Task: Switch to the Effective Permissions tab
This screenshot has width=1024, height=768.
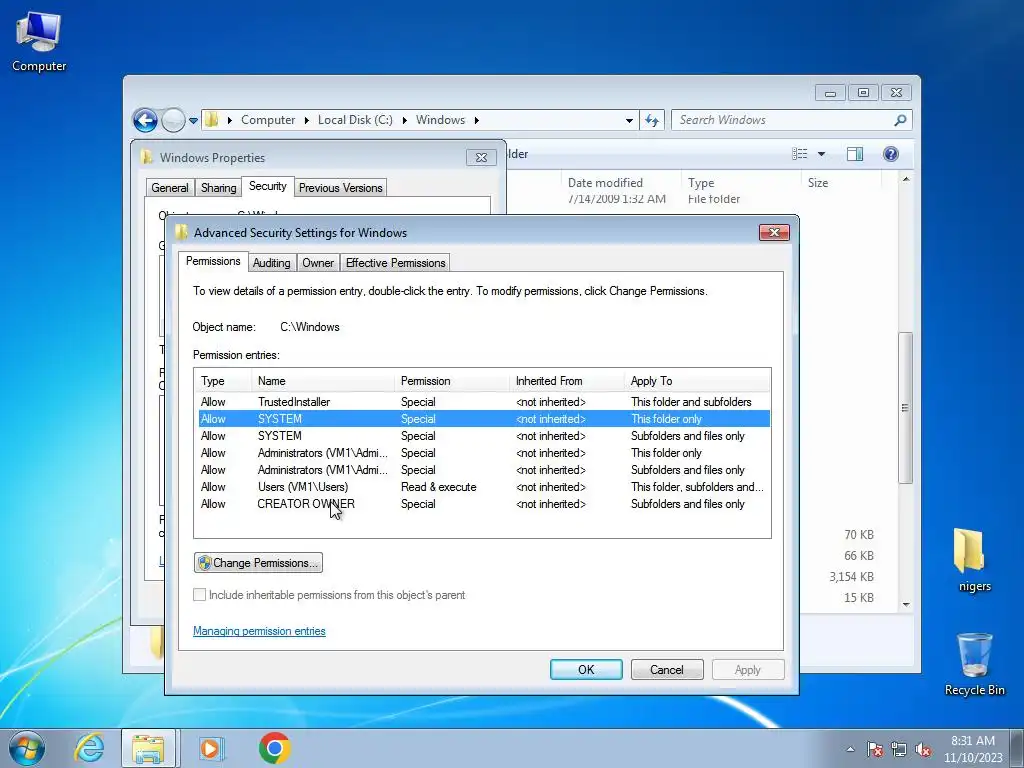Action: (395, 263)
